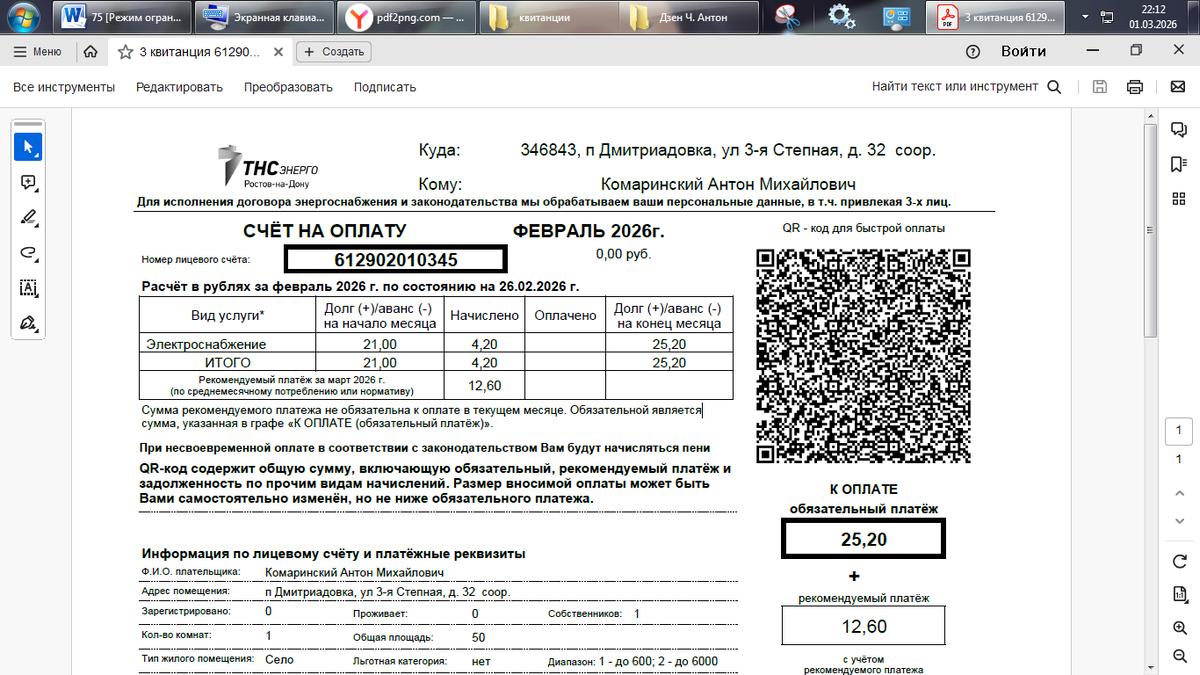The width and height of the screenshot is (1200, 675).
Task: Click the Войти sign-in button
Action: 1023,51
